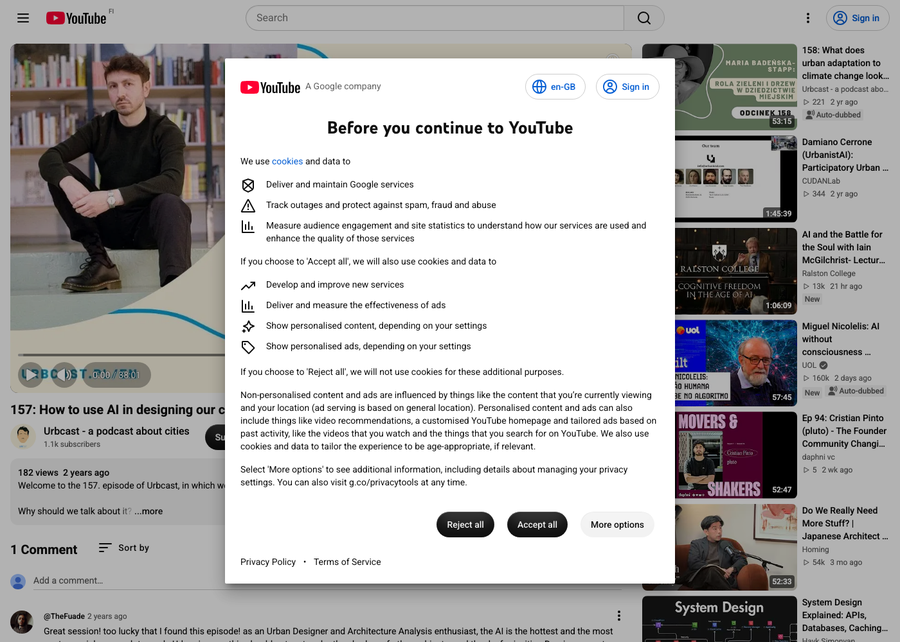The width and height of the screenshot is (900, 642).
Task: Change language with the en-GB button
Action: [555, 87]
